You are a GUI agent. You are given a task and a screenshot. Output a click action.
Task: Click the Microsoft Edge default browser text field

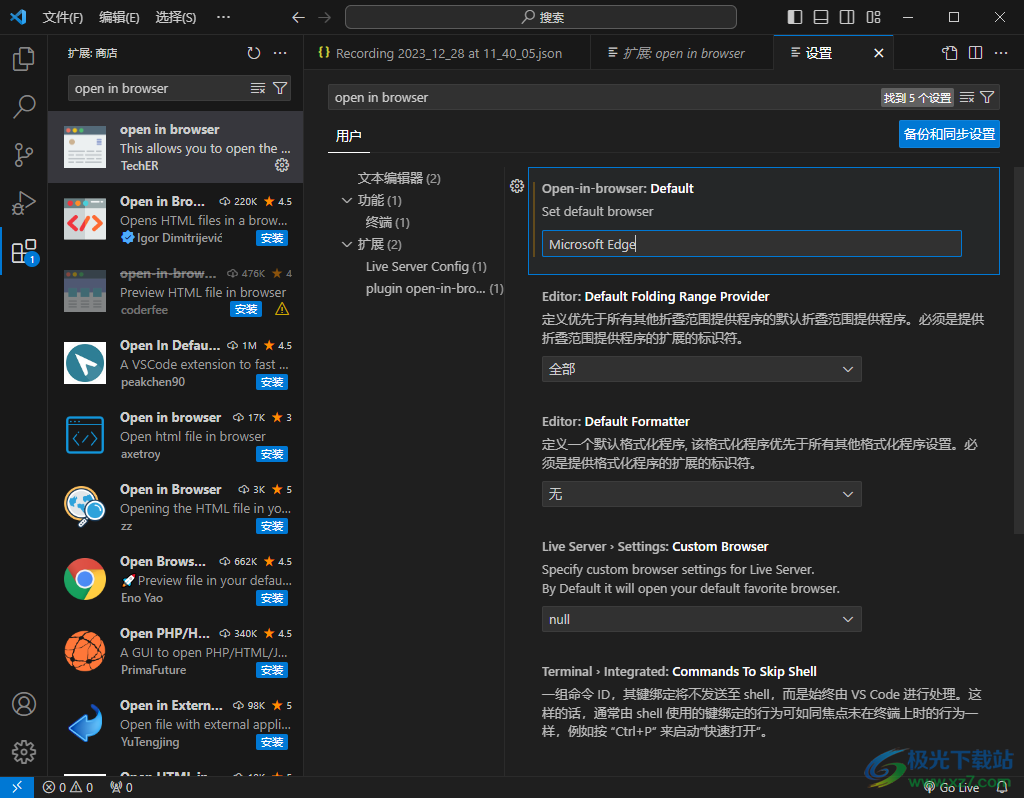[751, 244]
